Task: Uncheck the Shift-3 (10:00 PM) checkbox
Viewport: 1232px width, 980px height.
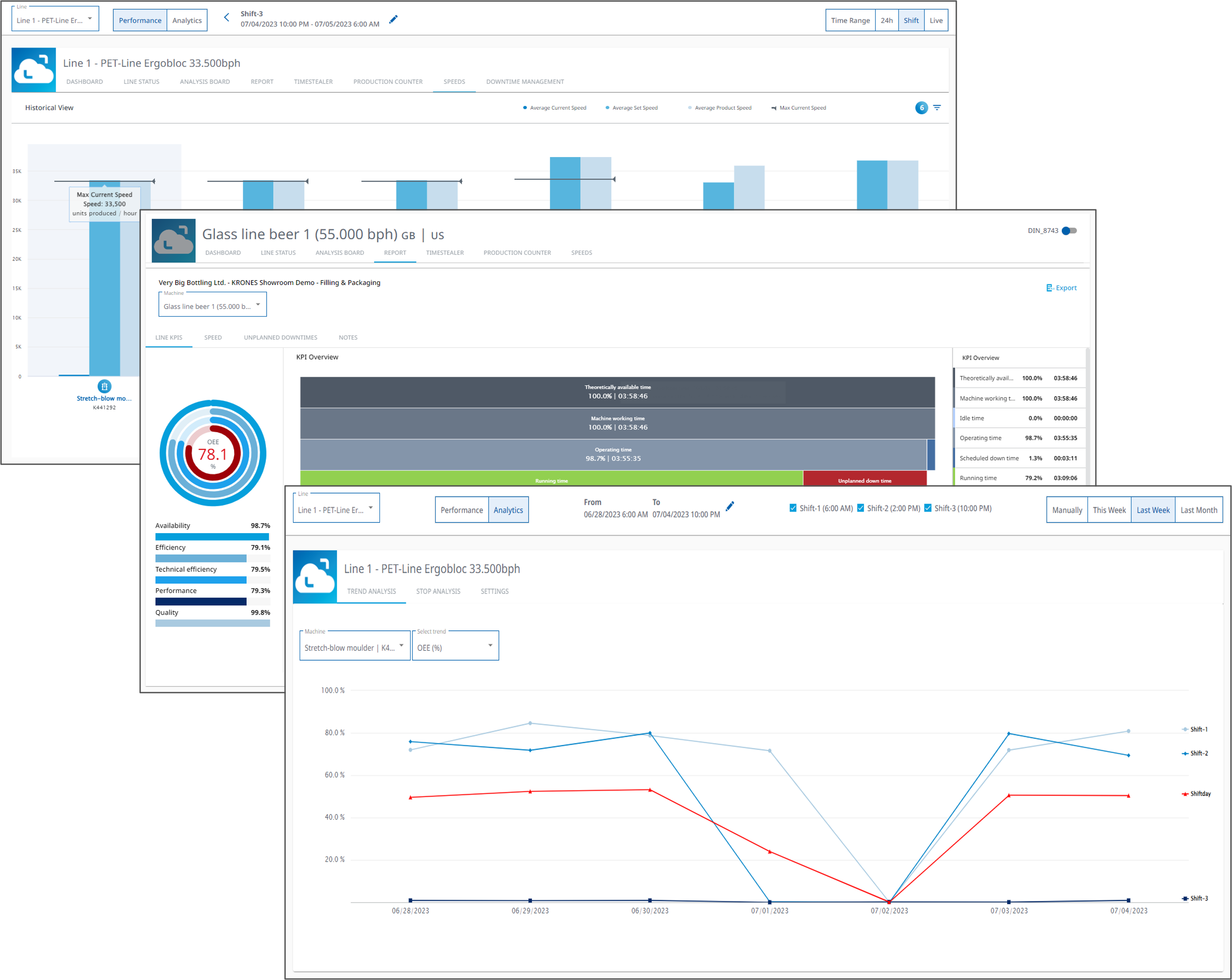Action: point(927,508)
